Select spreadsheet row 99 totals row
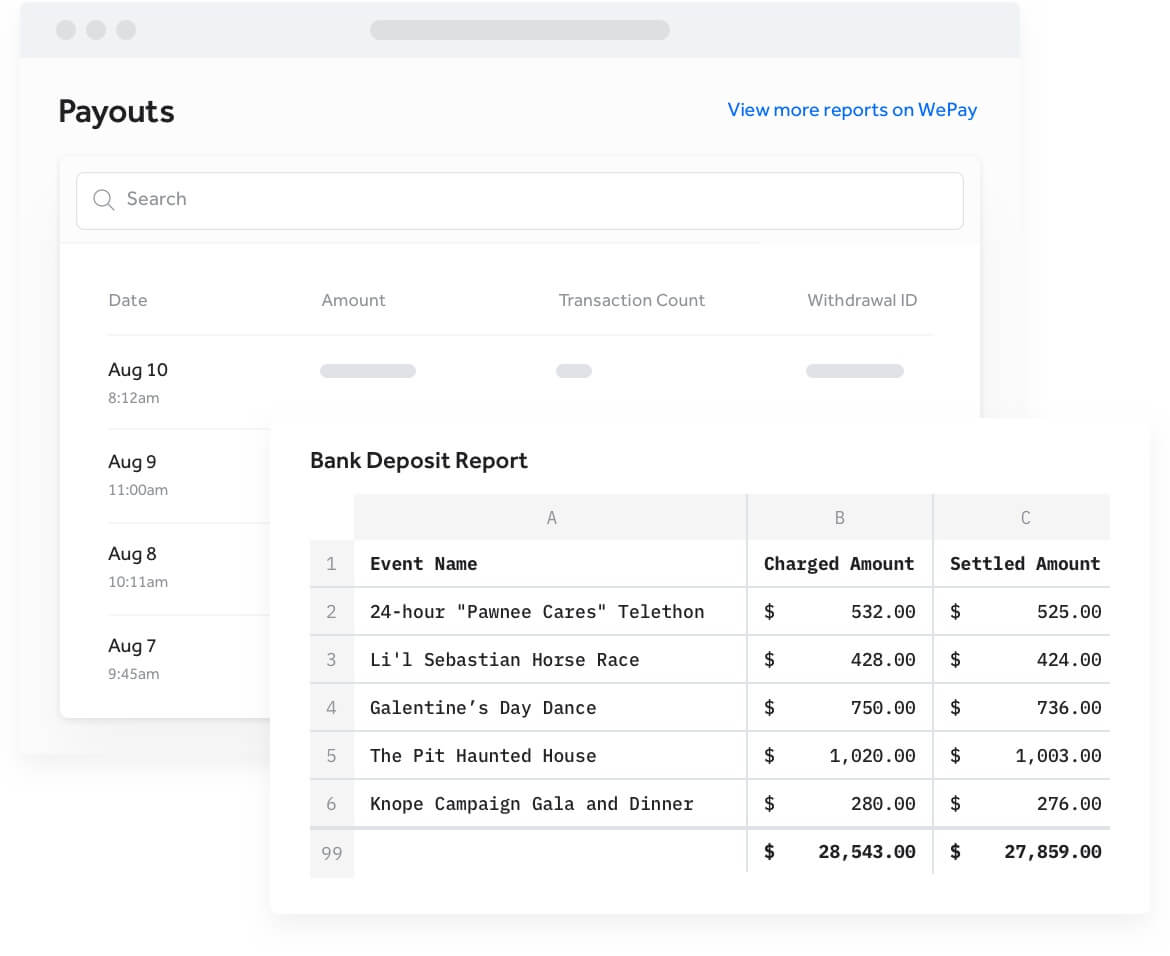 (331, 852)
